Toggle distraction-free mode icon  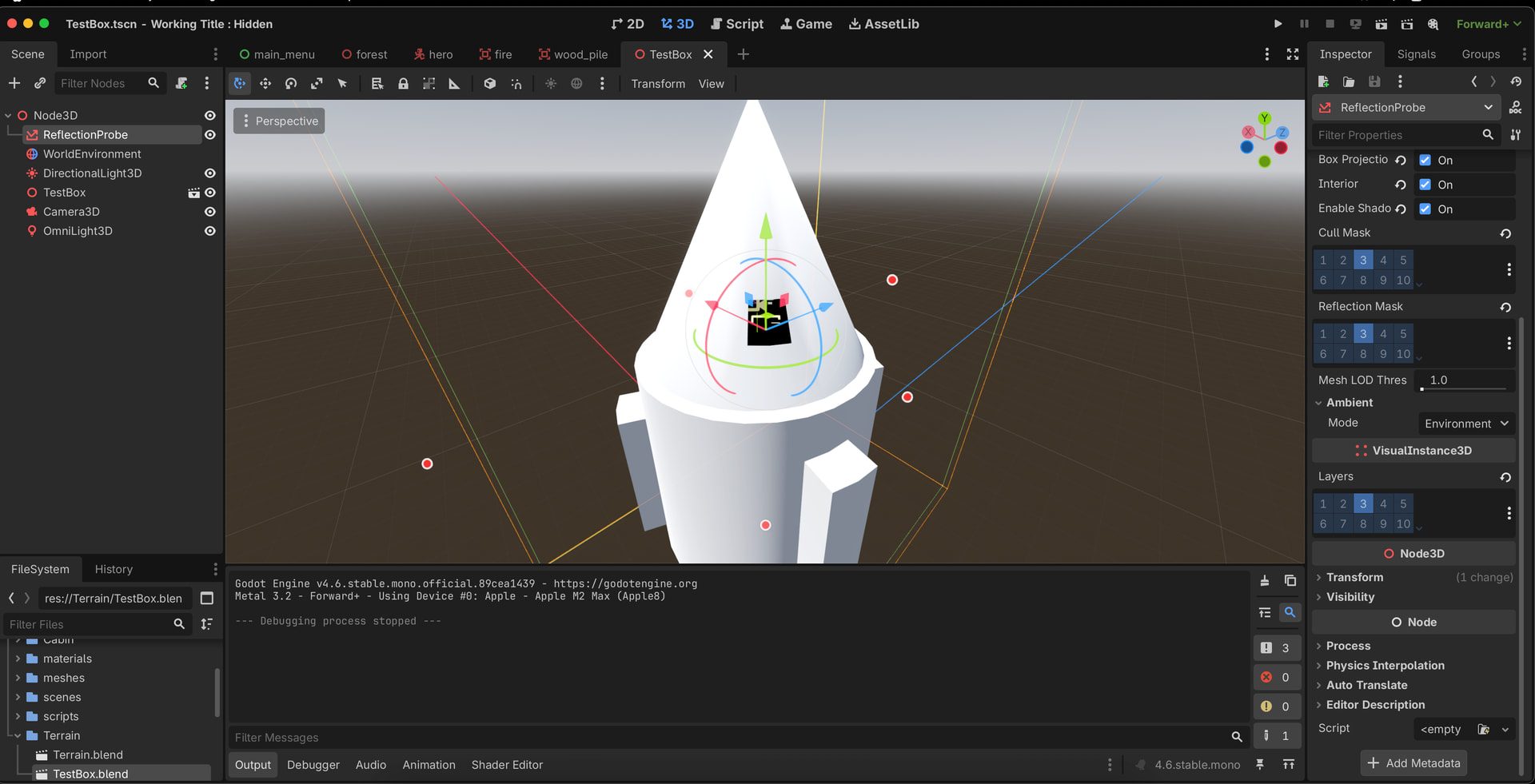click(x=1293, y=54)
